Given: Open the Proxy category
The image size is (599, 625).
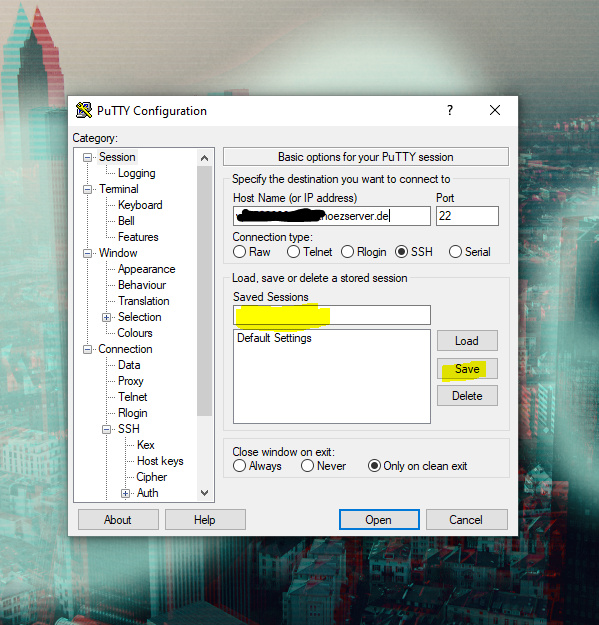Looking at the screenshot, I should 131,381.
